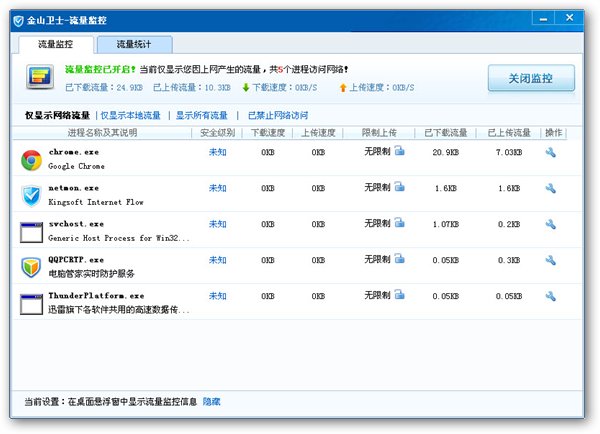This screenshot has height=434, width=600.
Task: Close the 金山卫士 流量监控 window
Action: point(569,18)
